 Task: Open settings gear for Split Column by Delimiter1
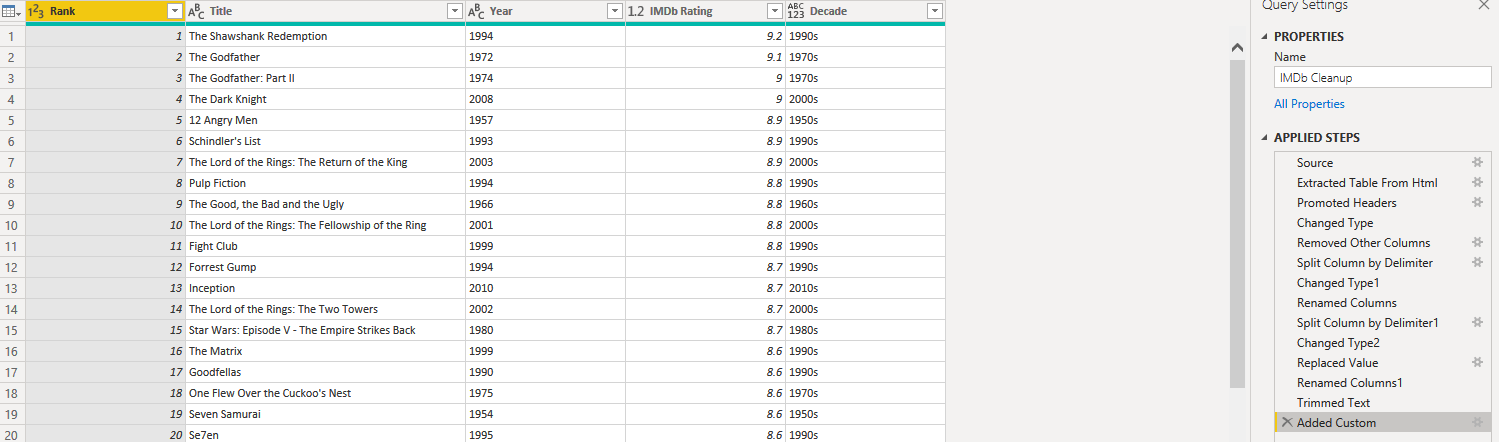[1477, 322]
